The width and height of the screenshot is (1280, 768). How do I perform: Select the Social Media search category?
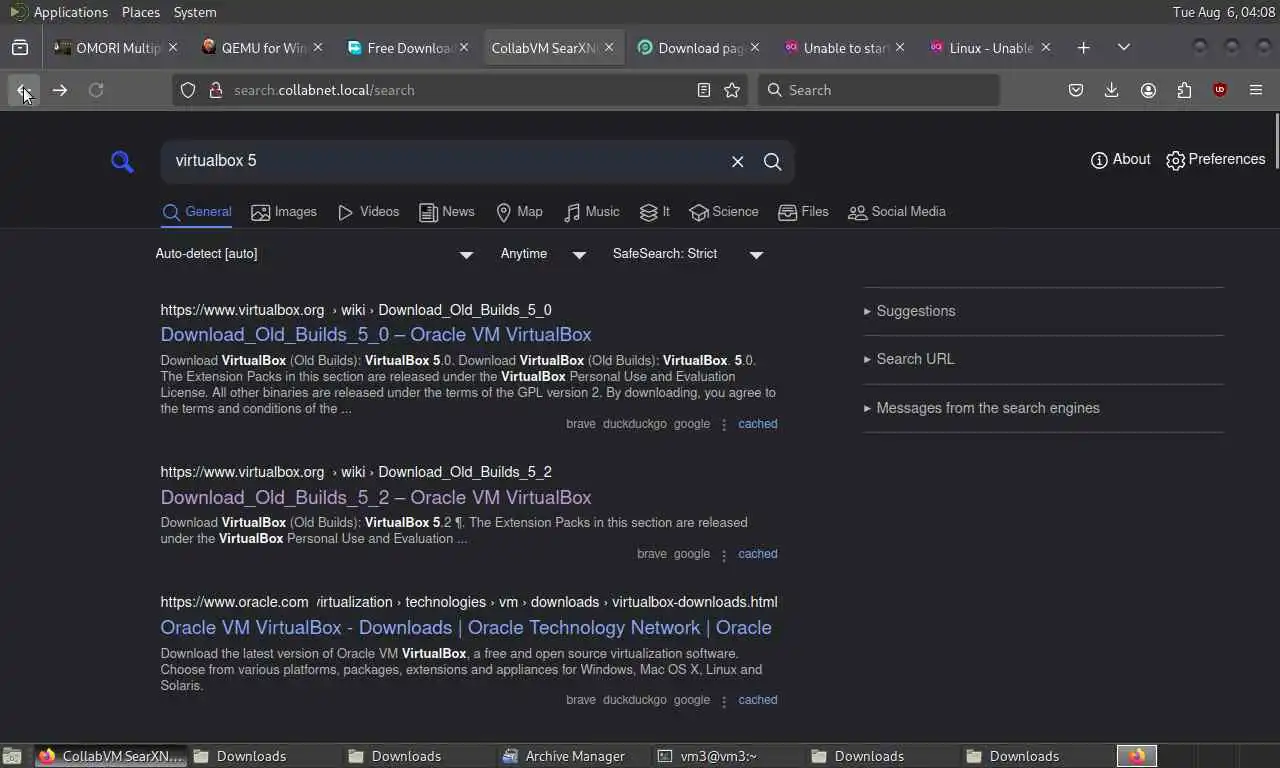[896, 212]
